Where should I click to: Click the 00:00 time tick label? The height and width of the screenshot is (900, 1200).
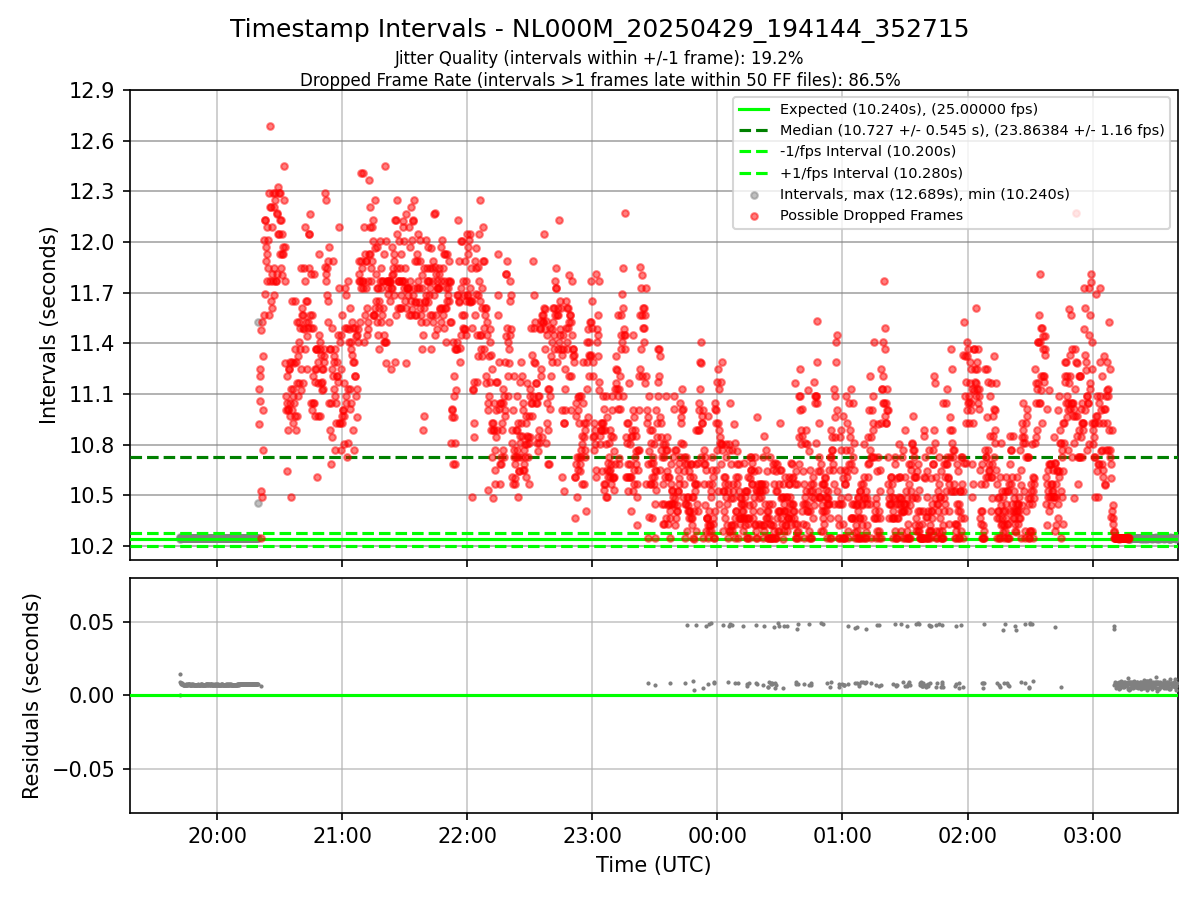click(717, 834)
